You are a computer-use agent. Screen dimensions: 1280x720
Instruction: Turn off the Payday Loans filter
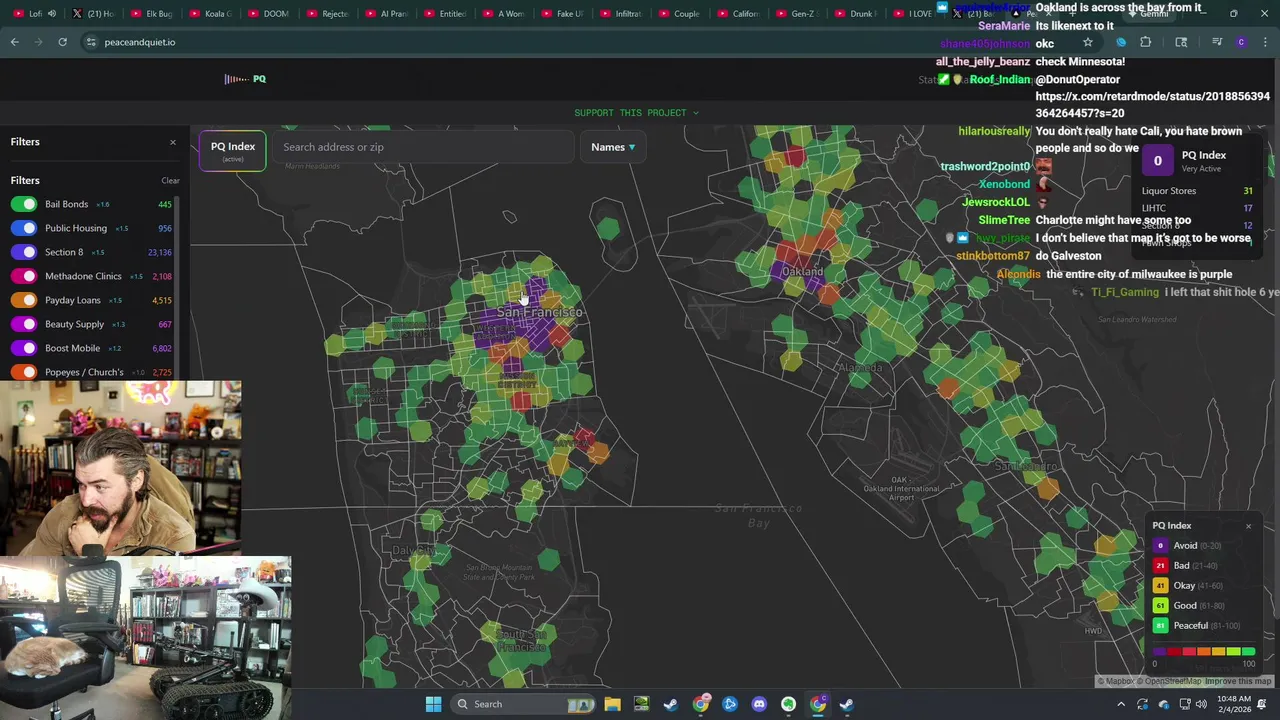pos(24,300)
